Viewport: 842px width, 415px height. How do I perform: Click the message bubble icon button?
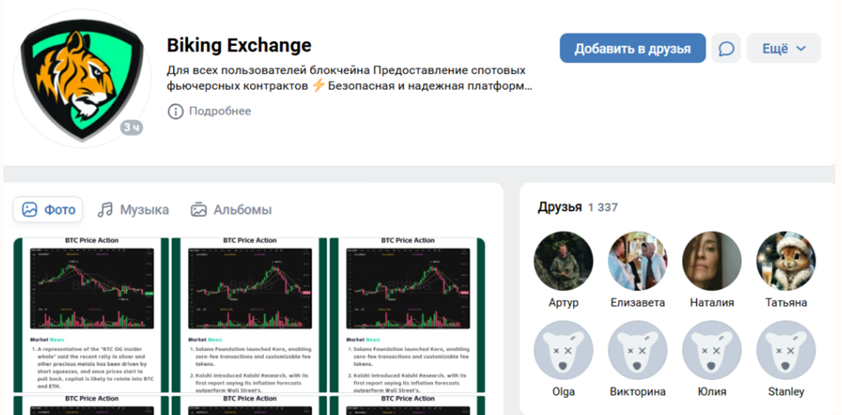coord(728,48)
